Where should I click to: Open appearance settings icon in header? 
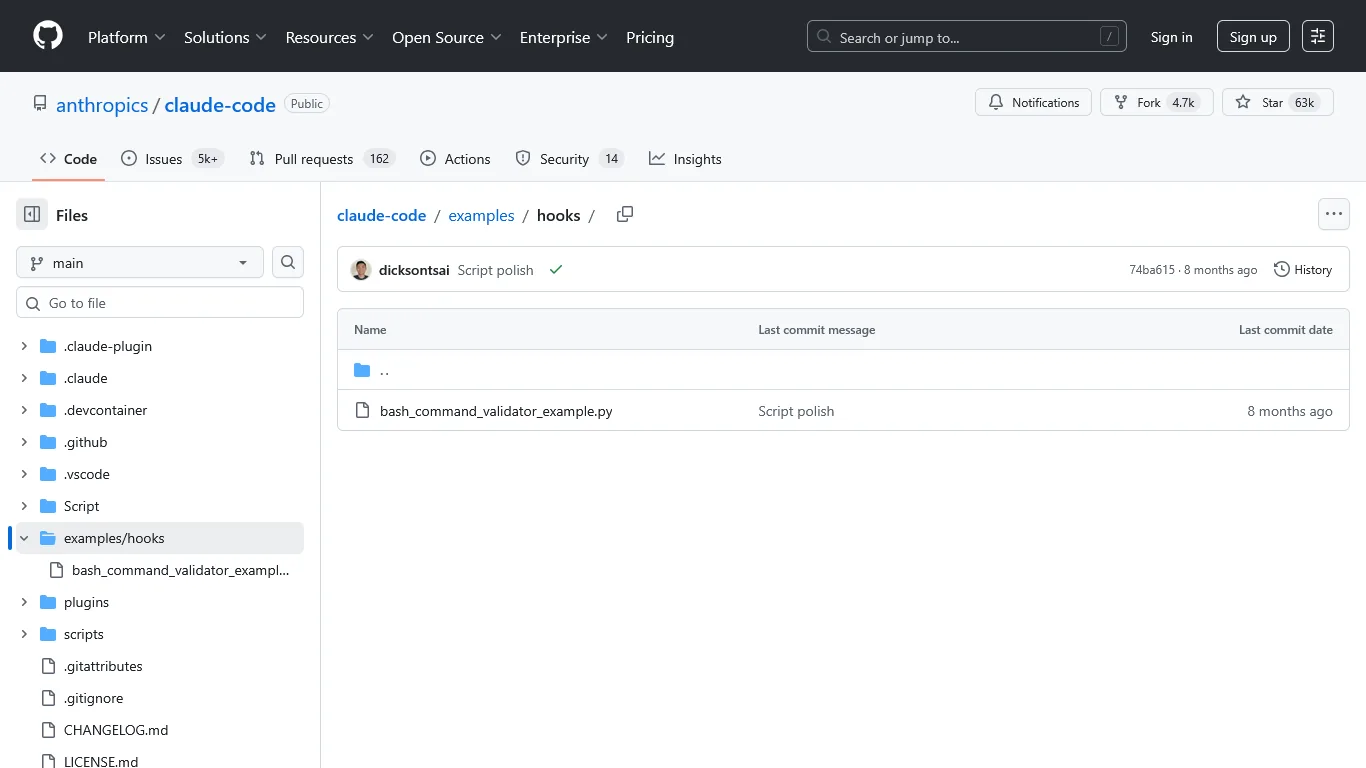(1318, 37)
